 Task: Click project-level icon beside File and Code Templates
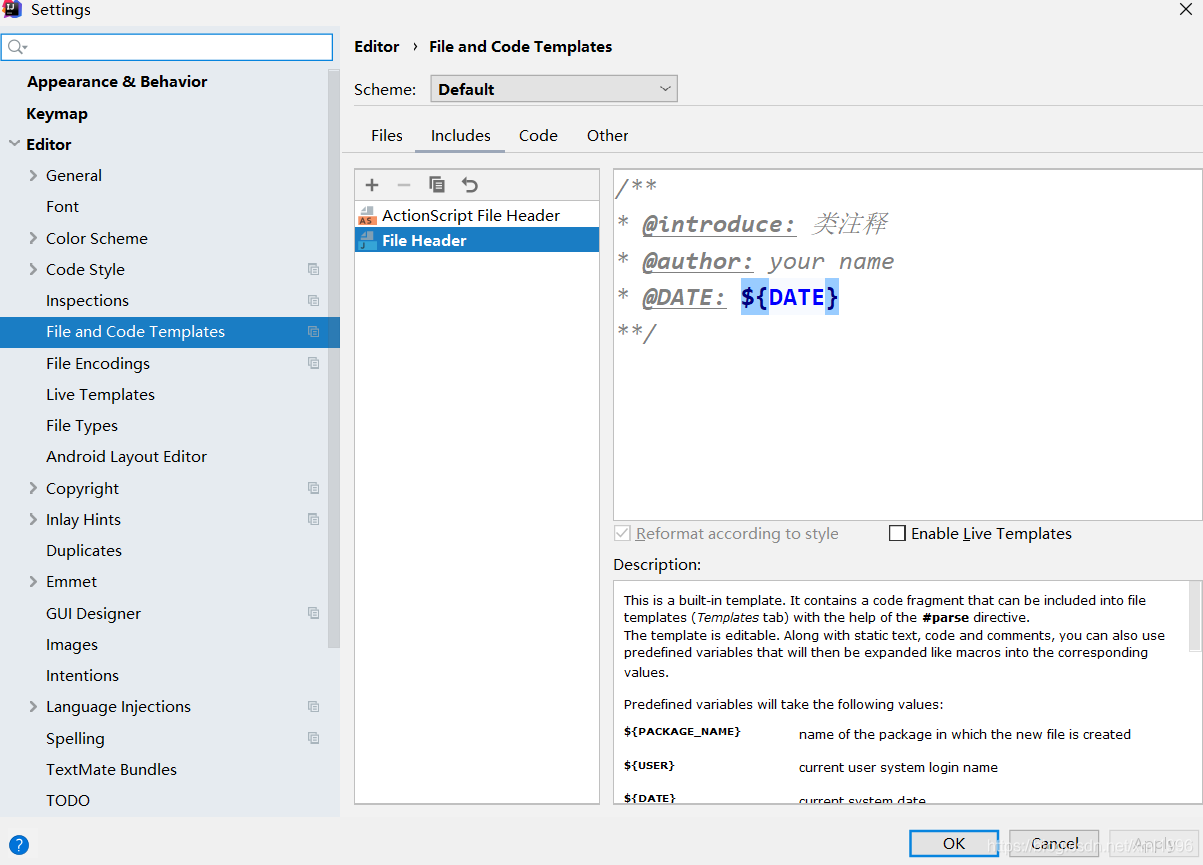pyautogui.click(x=314, y=332)
